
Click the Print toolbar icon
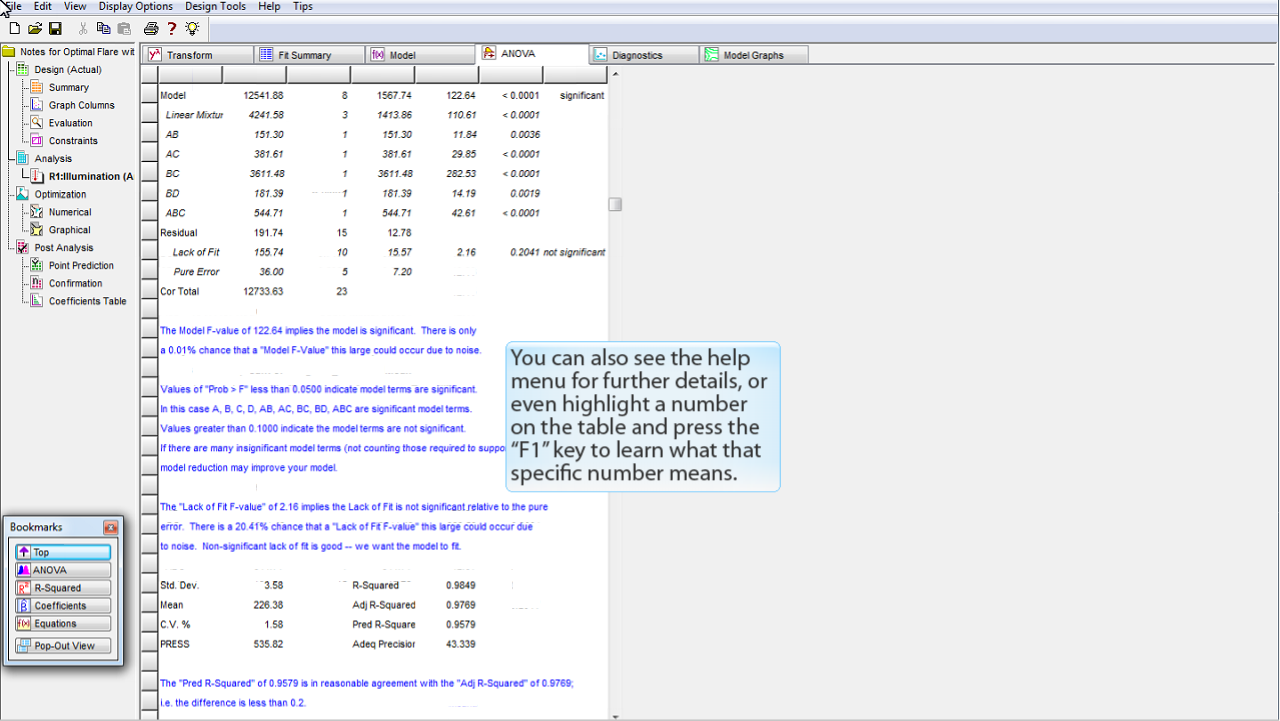[151, 29]
